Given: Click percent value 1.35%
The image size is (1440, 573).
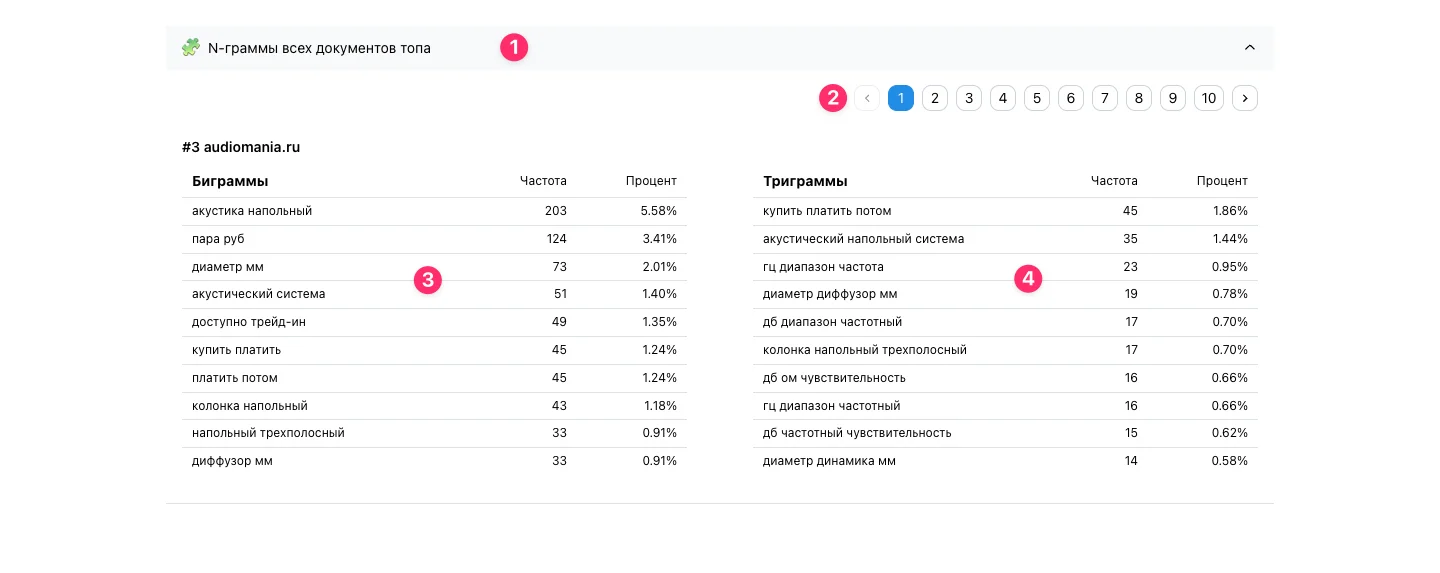Looking at the screenshot, I should click(658, 322).
